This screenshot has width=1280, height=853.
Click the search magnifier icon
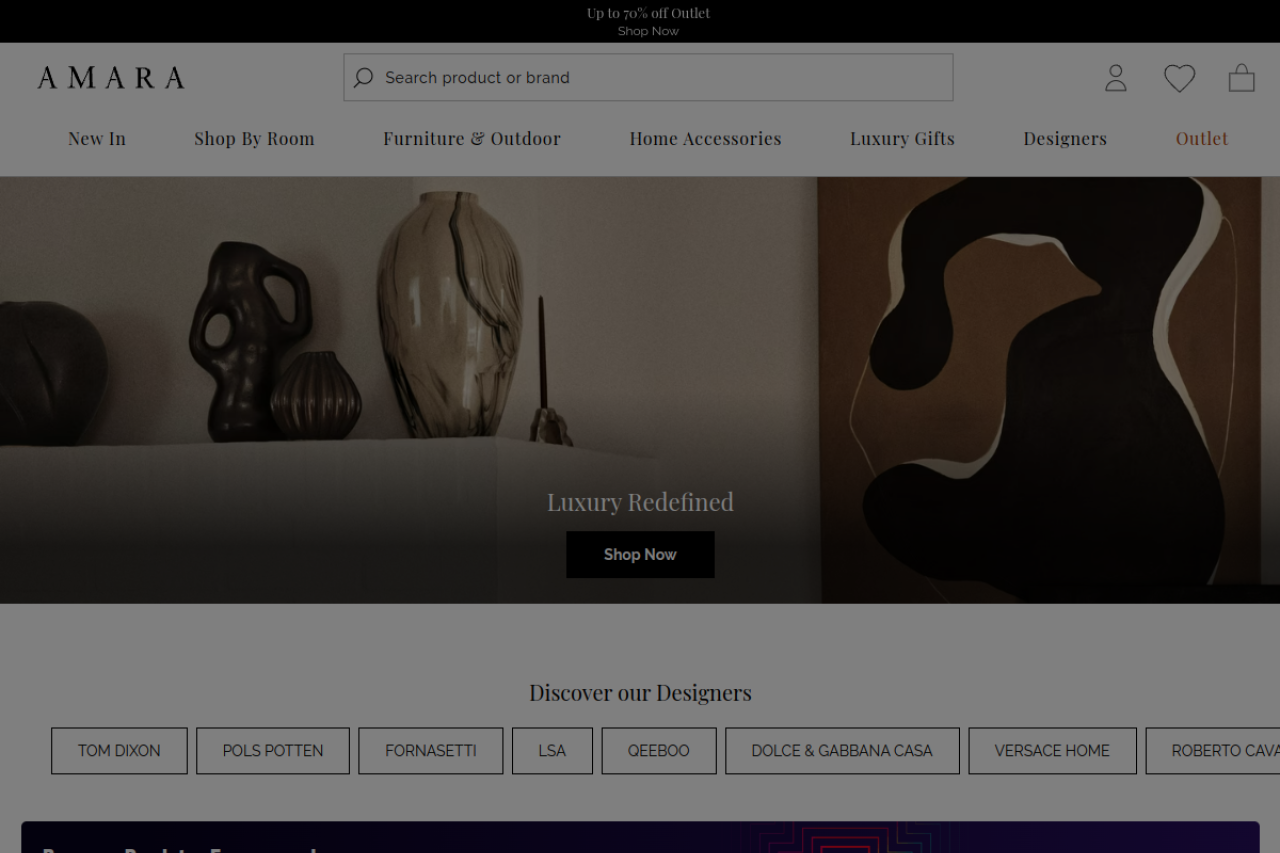(x=363, y=78)
